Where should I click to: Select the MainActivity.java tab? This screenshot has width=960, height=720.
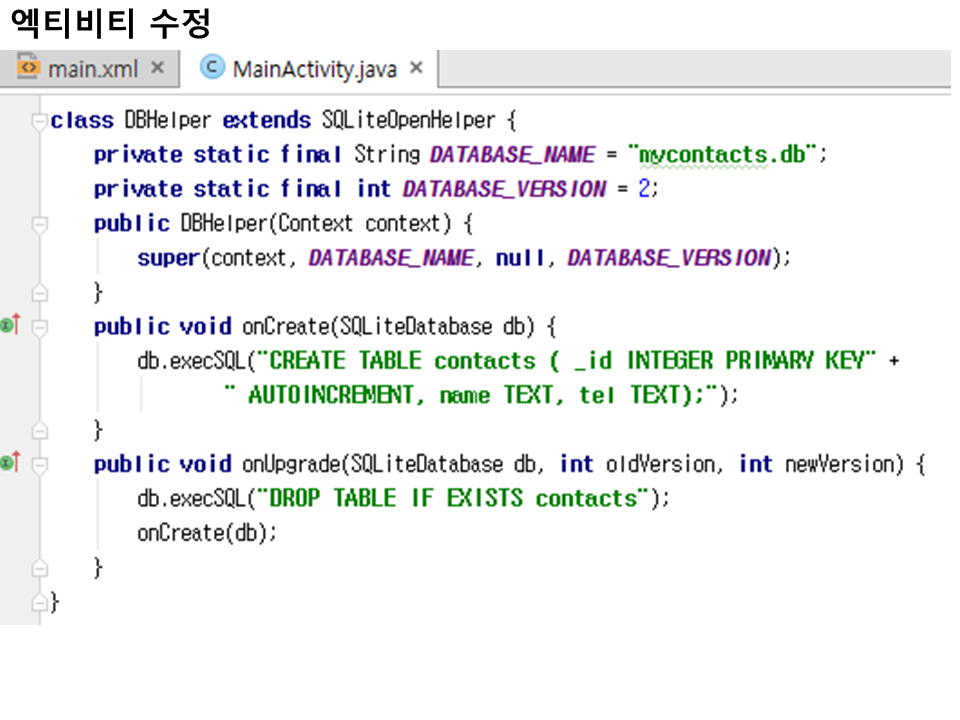coord(314,69)
